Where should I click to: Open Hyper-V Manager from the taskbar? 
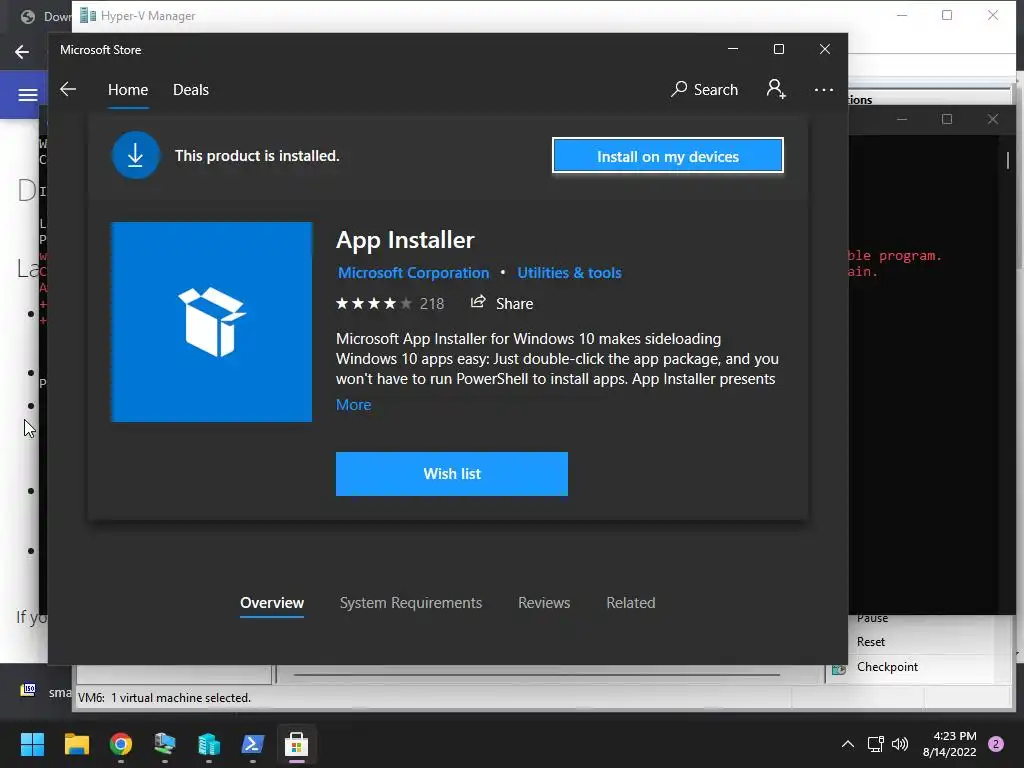click(x=208, y=744)
